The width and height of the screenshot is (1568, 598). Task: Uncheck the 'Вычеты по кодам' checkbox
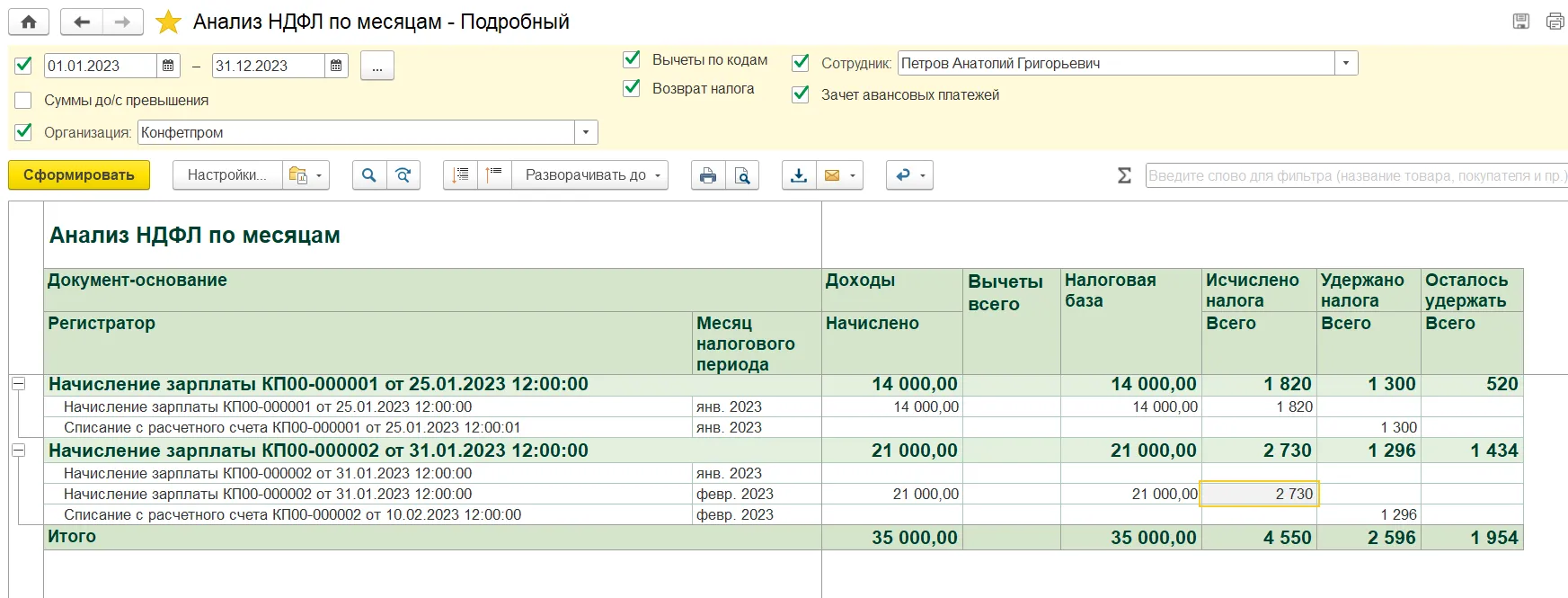tap(632, 59)
